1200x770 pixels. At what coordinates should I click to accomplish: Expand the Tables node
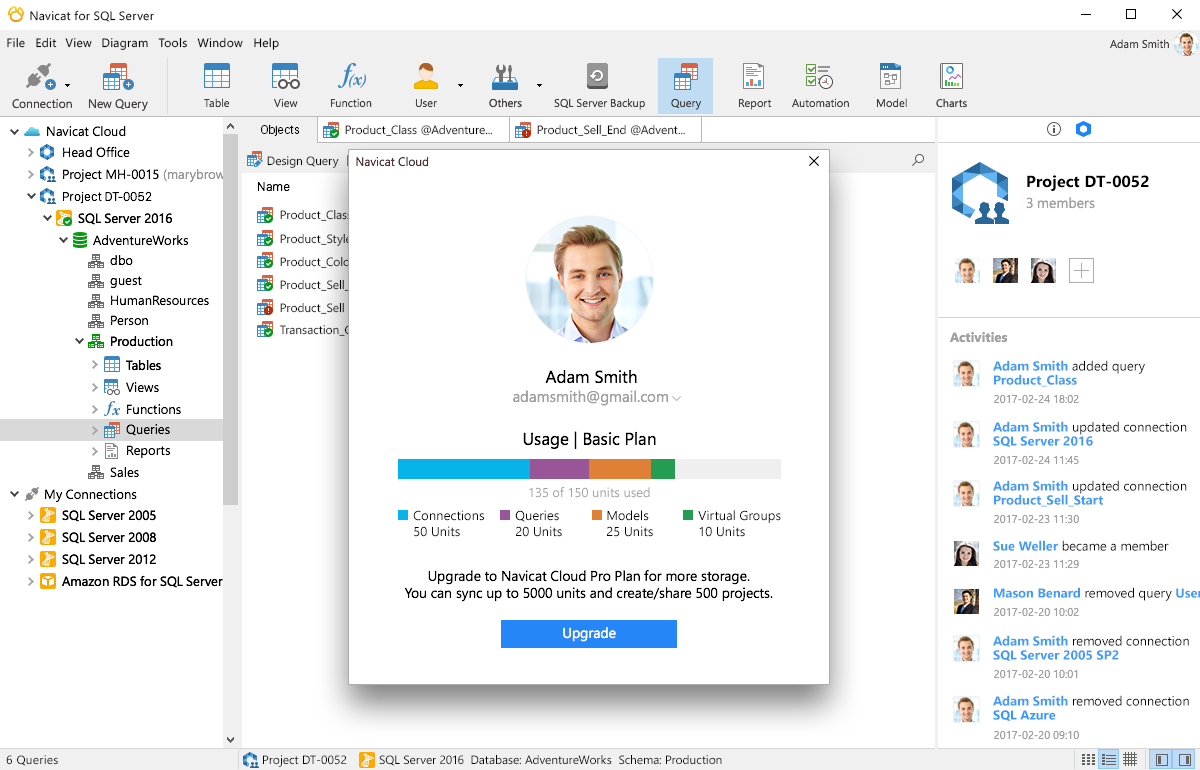95,365
